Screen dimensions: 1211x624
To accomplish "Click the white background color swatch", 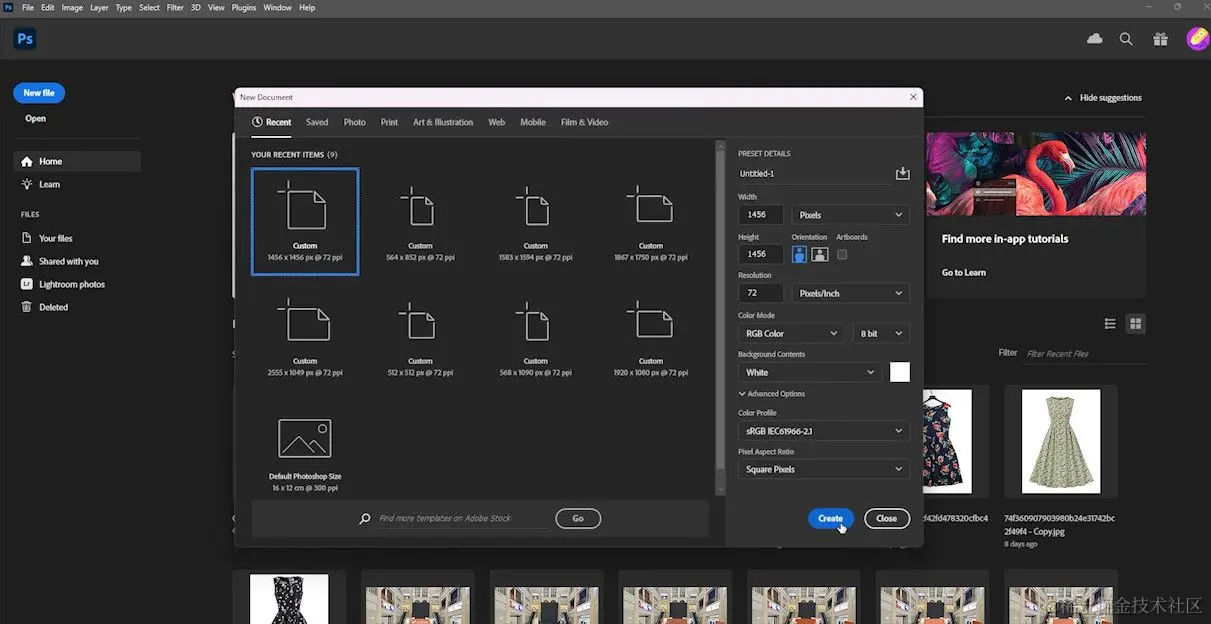I will pyautogui.click(x=900, y=372).
